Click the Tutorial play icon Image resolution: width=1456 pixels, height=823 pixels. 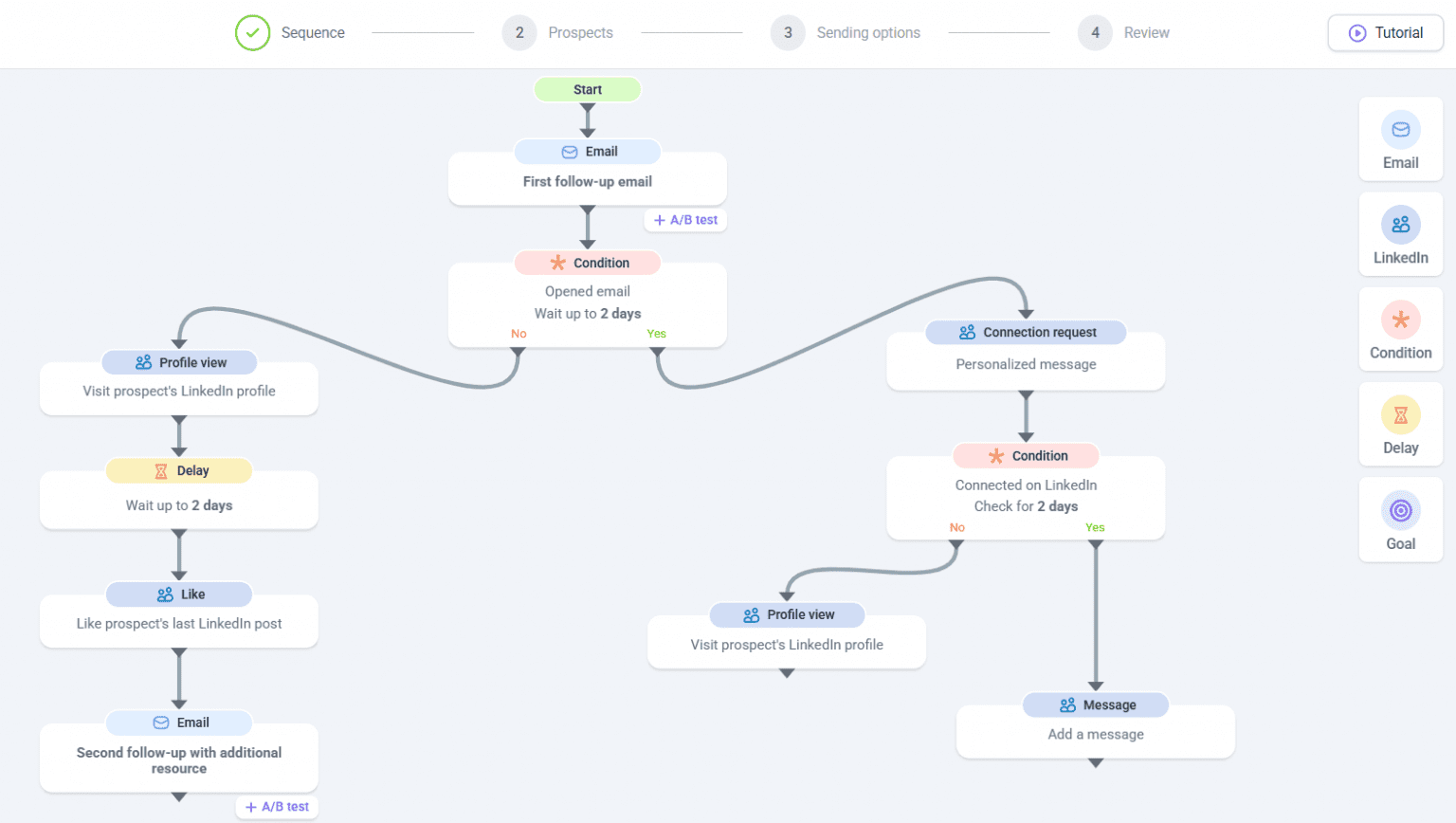coord(1357,32)
